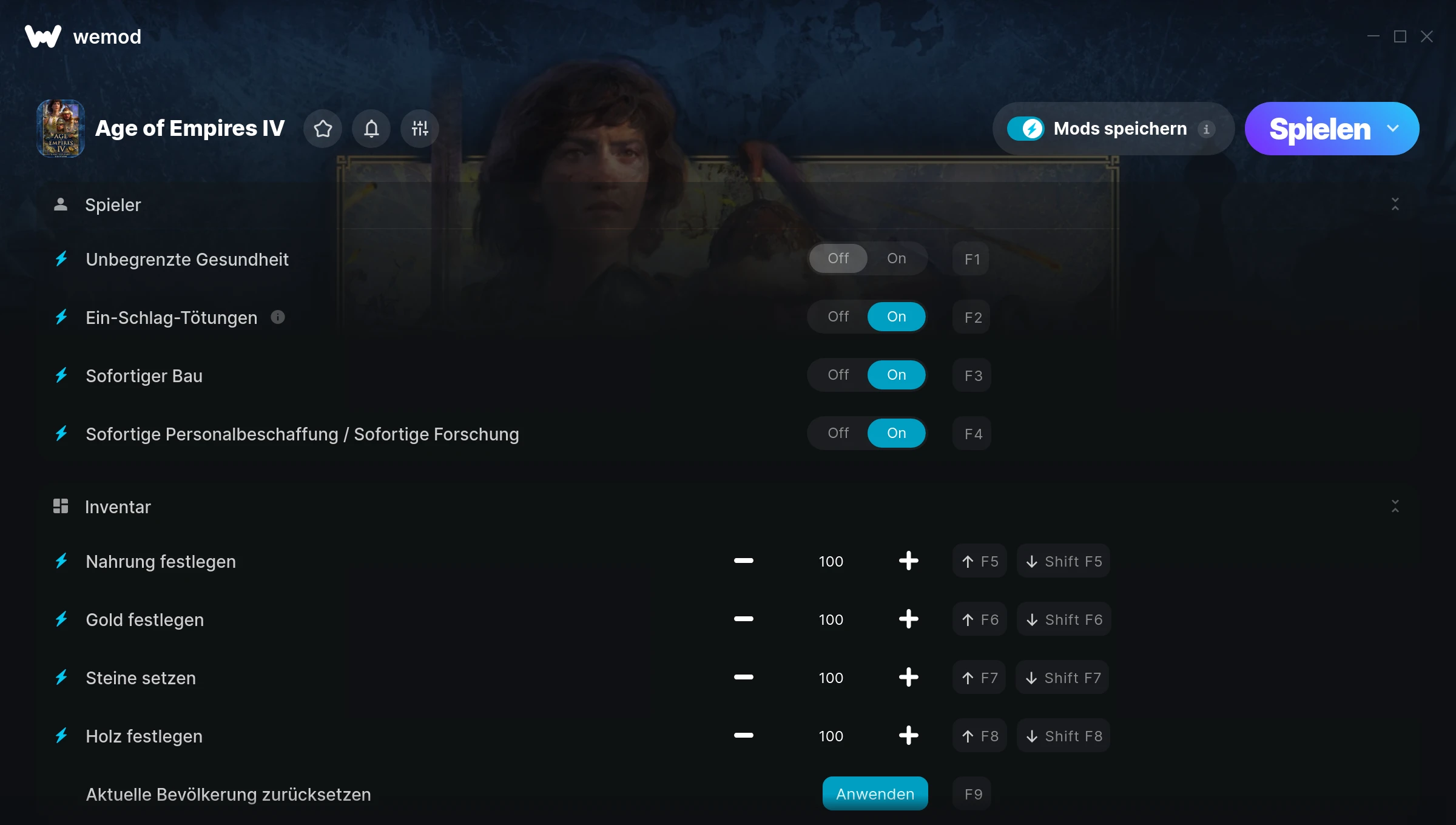Increase Holz festlegen with the plus icon

(x=908, y=736)
